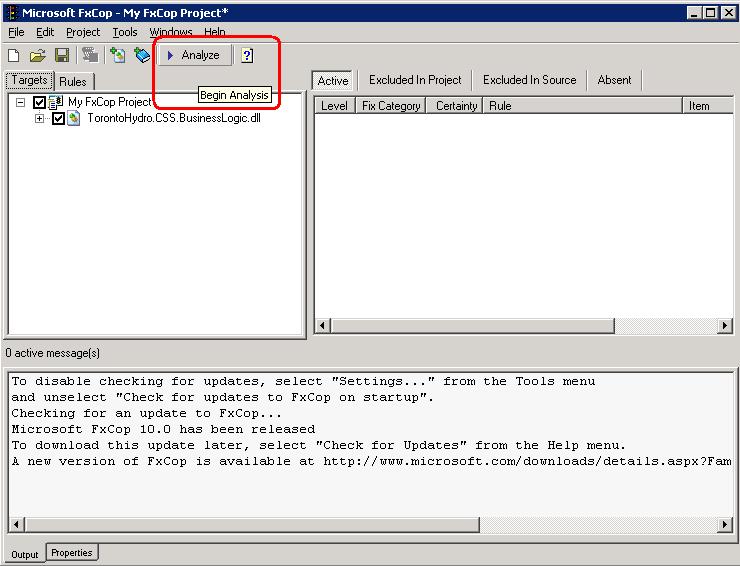
Task: Click the Stop Analysis toolbar icon
Action: coord(90,55)
